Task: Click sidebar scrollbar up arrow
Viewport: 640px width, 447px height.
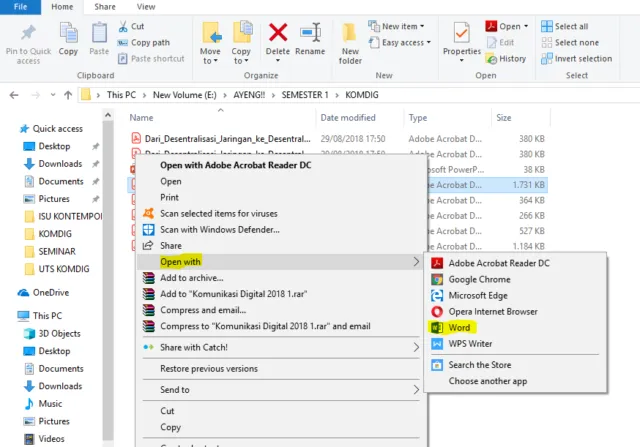Action: 108,116
